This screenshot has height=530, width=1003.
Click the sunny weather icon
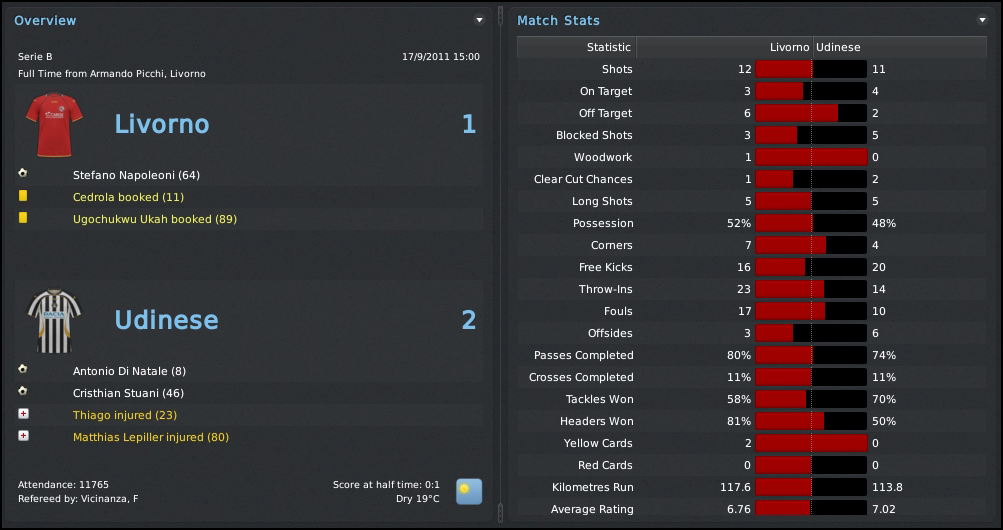click(x=469, y=491)
